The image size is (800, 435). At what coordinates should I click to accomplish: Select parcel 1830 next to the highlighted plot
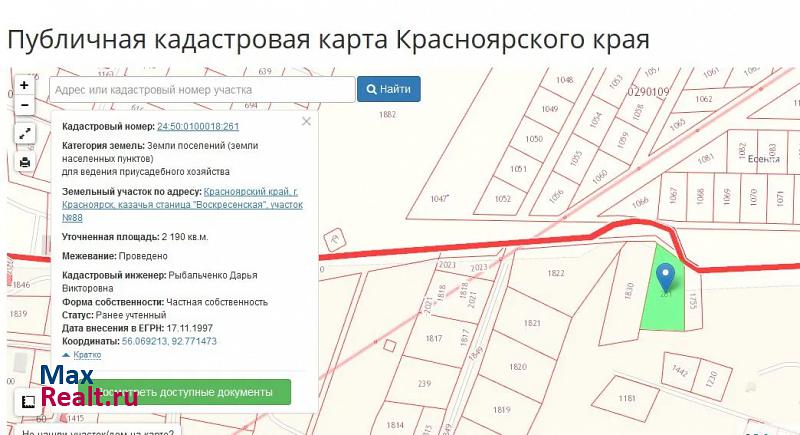pyautogui.click(x=628, y=290)
